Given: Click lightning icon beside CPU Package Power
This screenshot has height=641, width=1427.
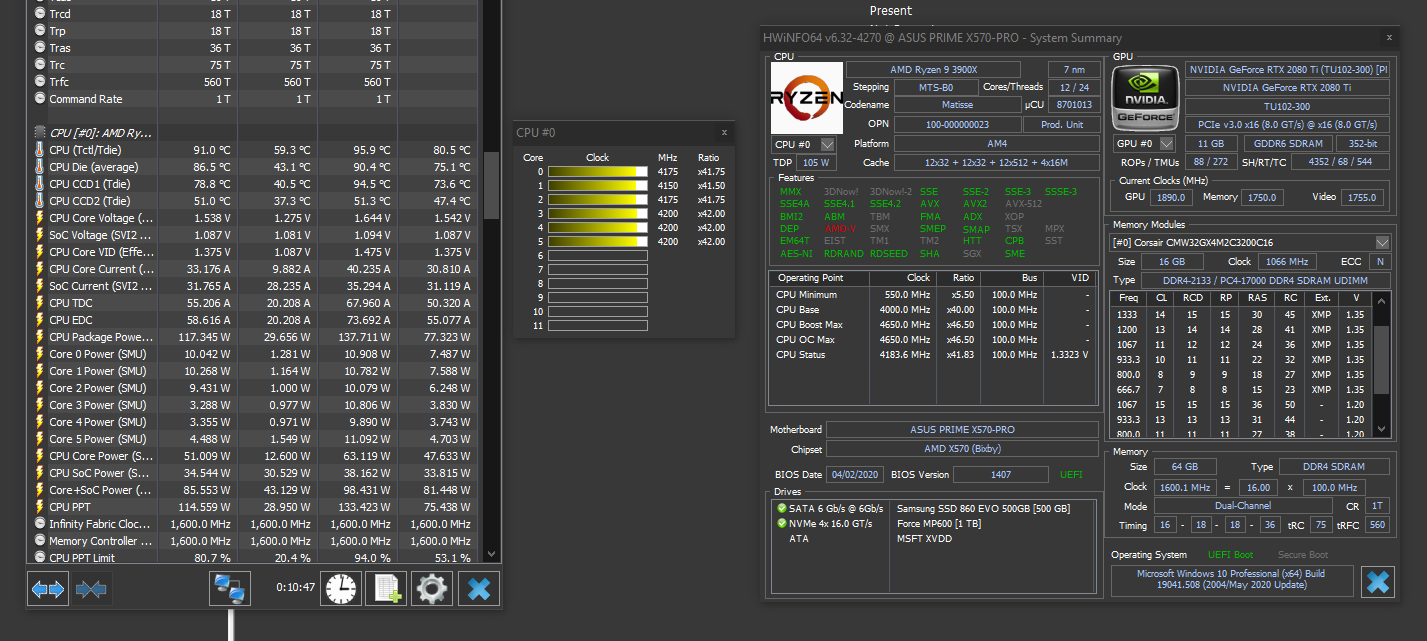Looking at the screenshot, I should (40, 337).
